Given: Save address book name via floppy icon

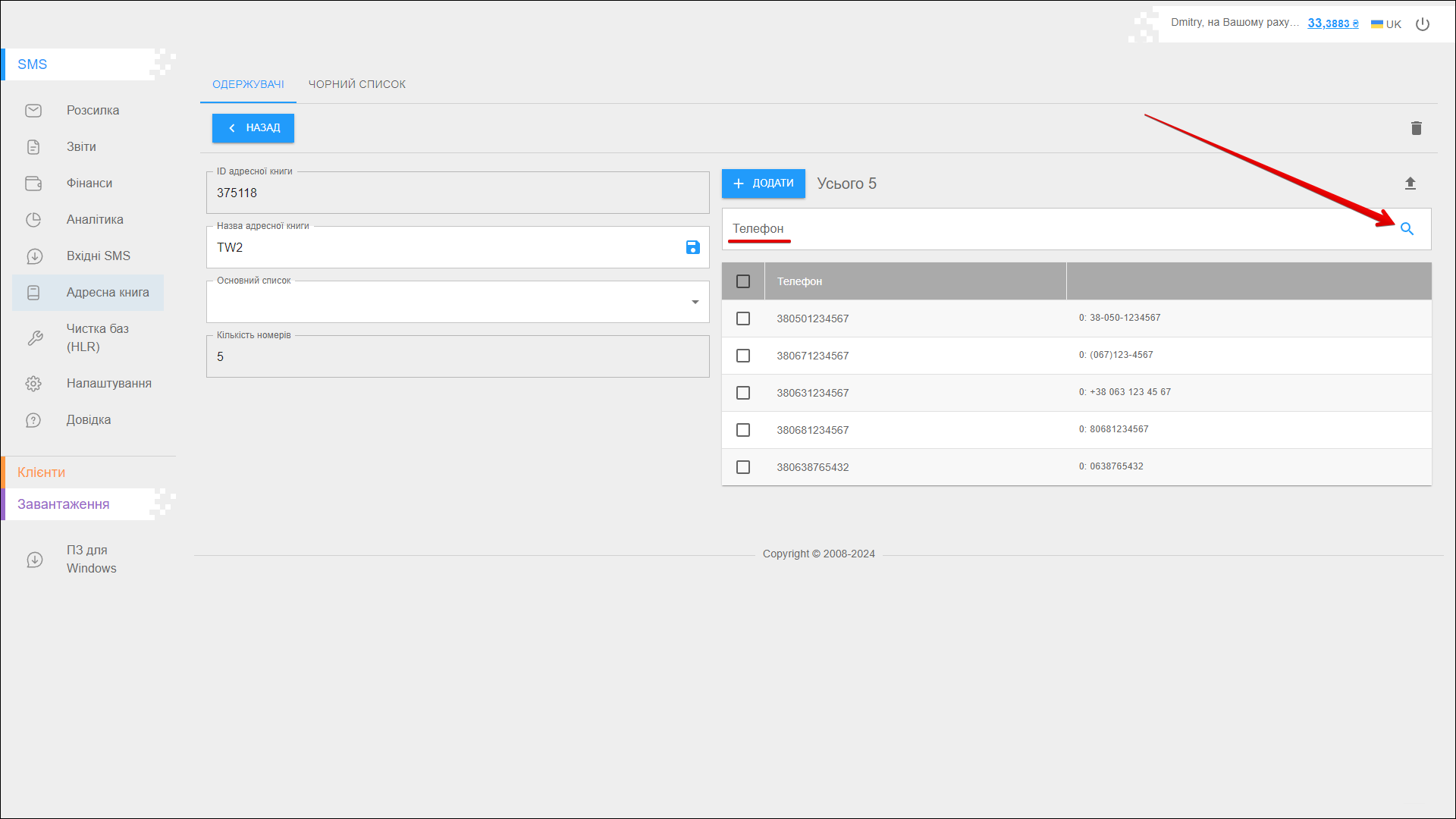Looking at the screenshot, I should pos(692,247).
